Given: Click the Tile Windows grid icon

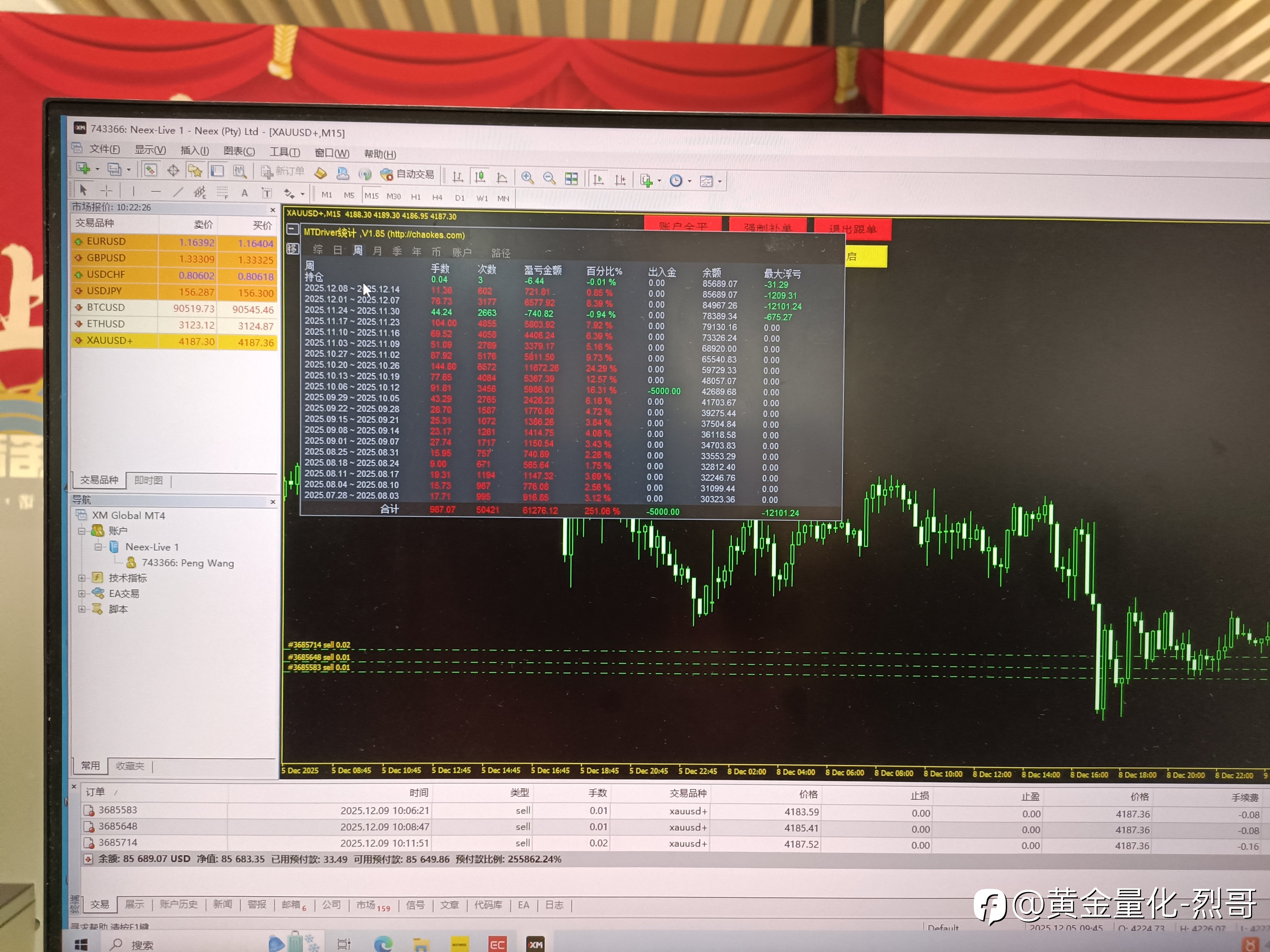Looking at the screenshot, I should point(571,179).
